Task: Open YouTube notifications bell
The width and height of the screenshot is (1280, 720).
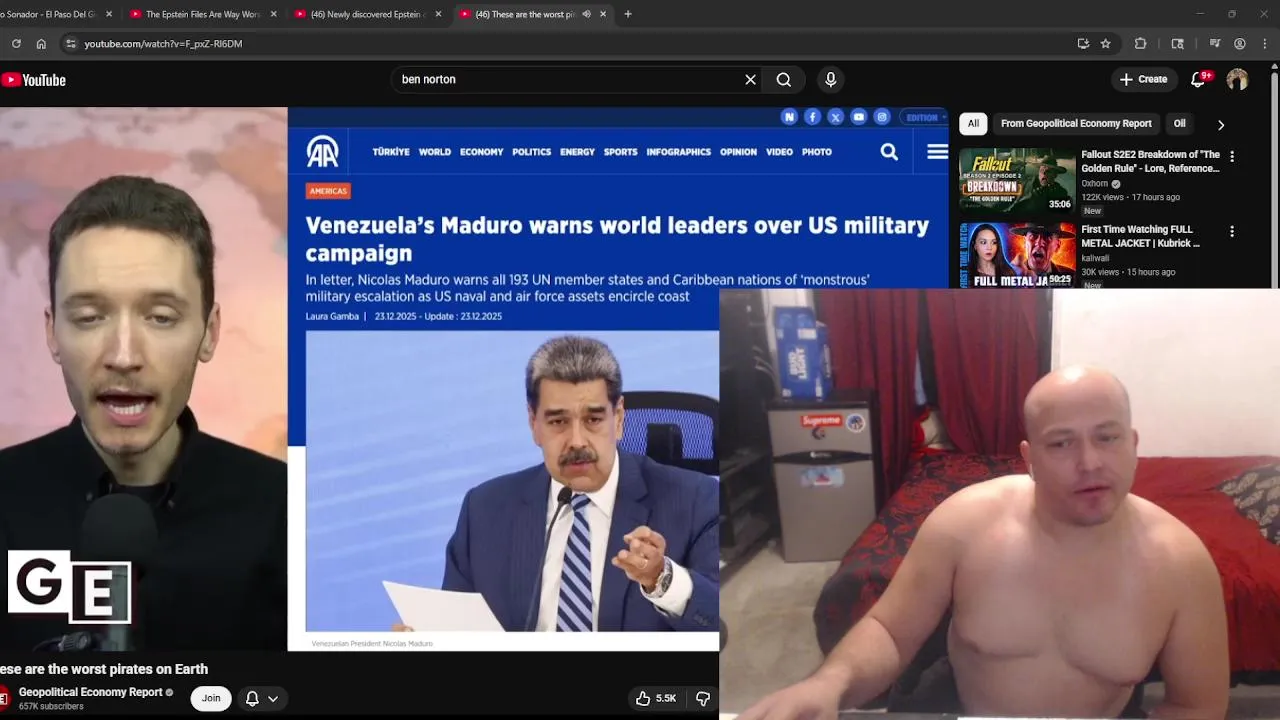Action: [1199, 79]
